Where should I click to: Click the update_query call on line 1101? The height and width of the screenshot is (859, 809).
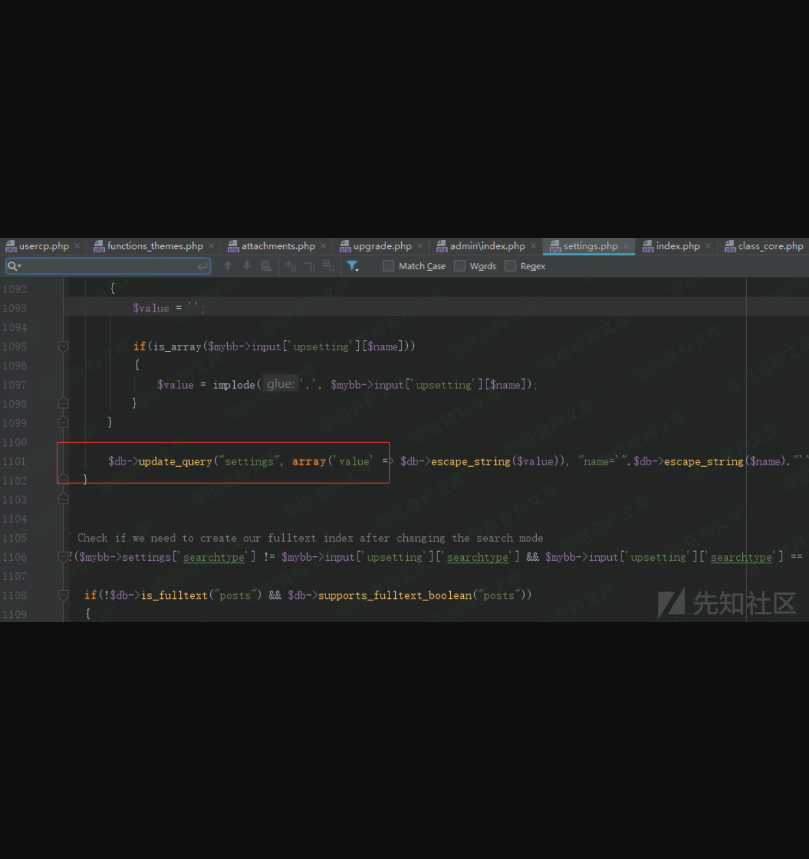pos(175,461)
